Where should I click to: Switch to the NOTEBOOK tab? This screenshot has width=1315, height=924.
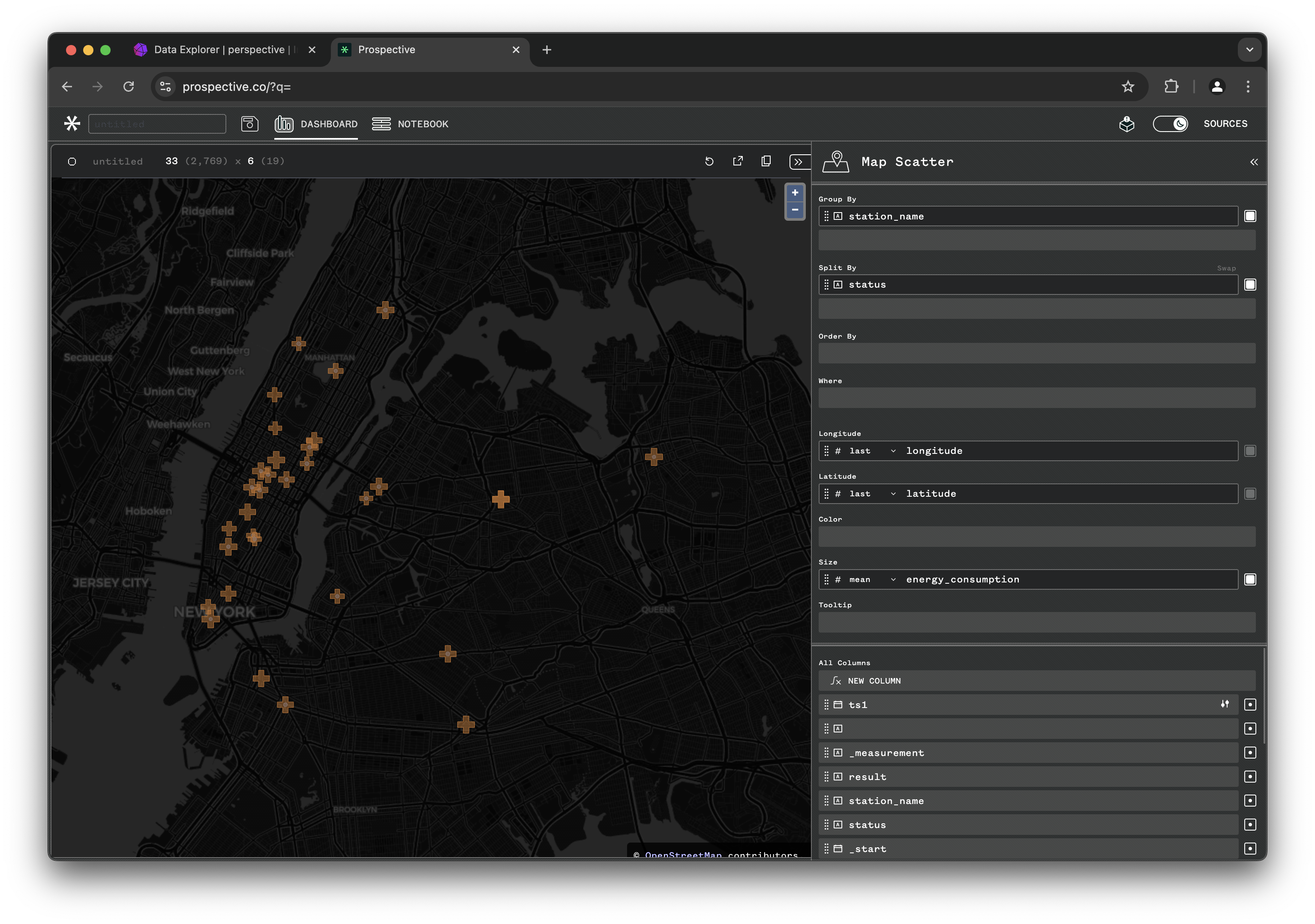point(410,124)
